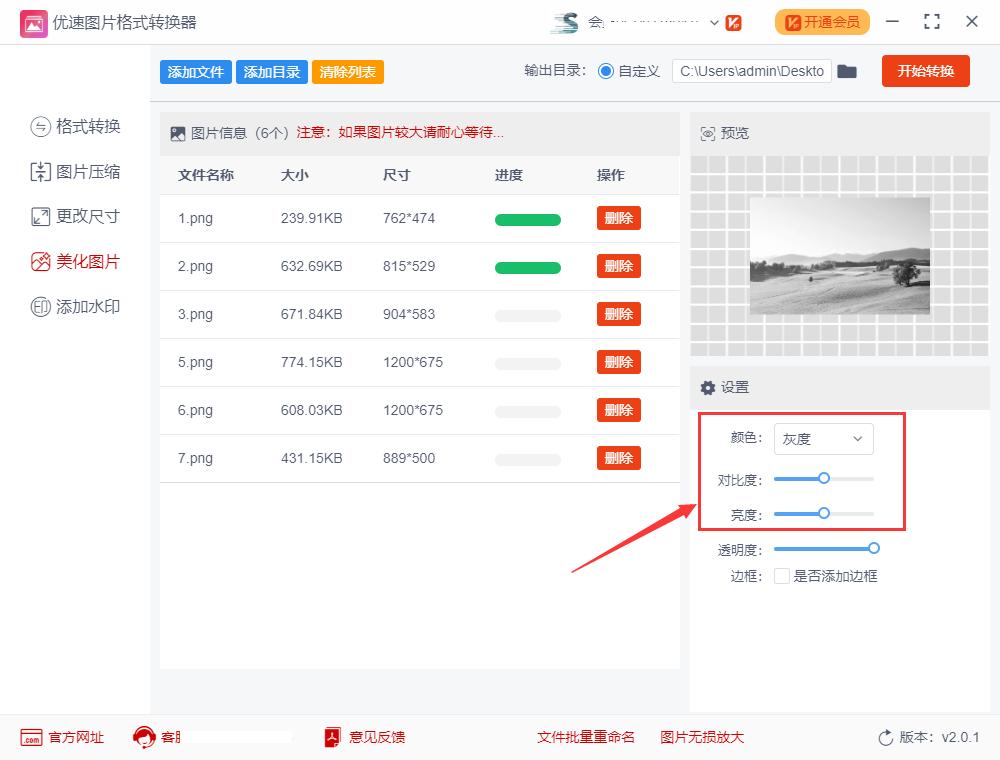This screenshot has height=760, width=1000.
Task: Stay on the 美化图片 tab
Action: [73, 261]
